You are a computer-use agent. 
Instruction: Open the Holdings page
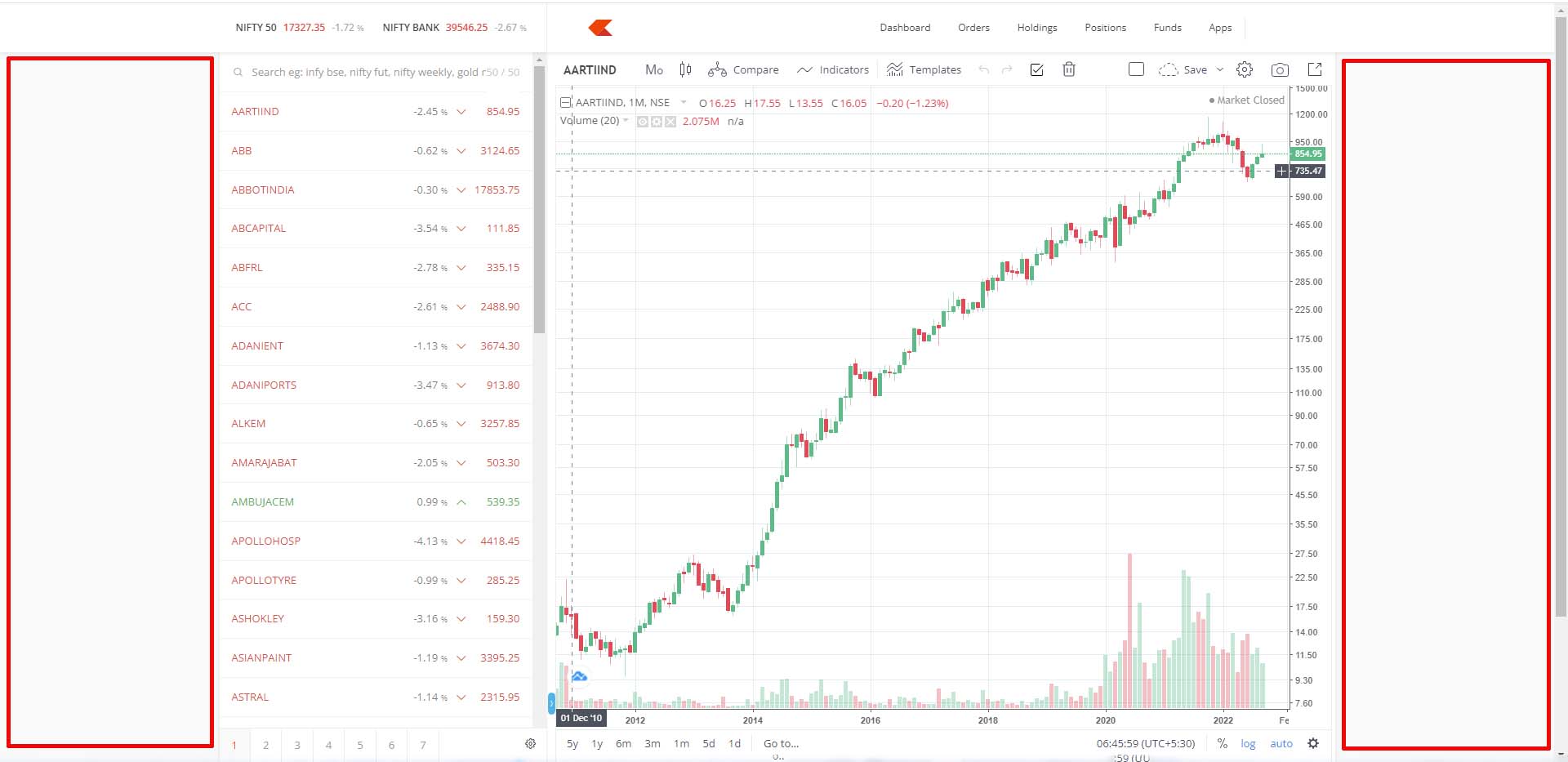(x=1037, y=28)
